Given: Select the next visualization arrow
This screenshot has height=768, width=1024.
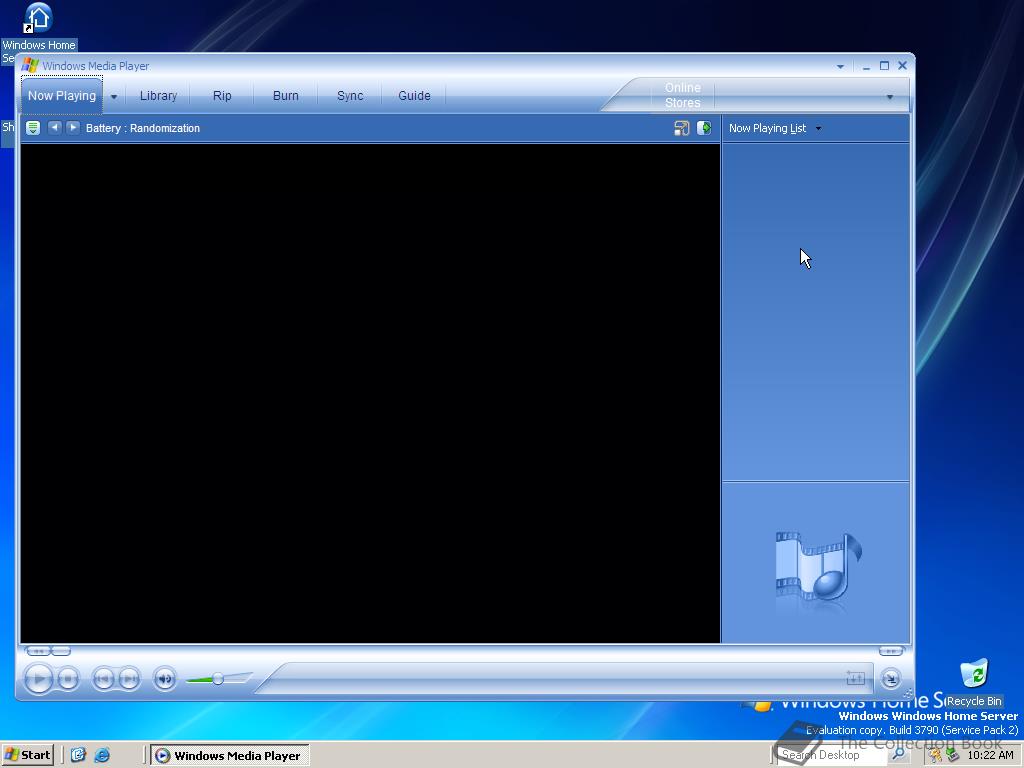Looking at the screenshot, I should point(73,127).
